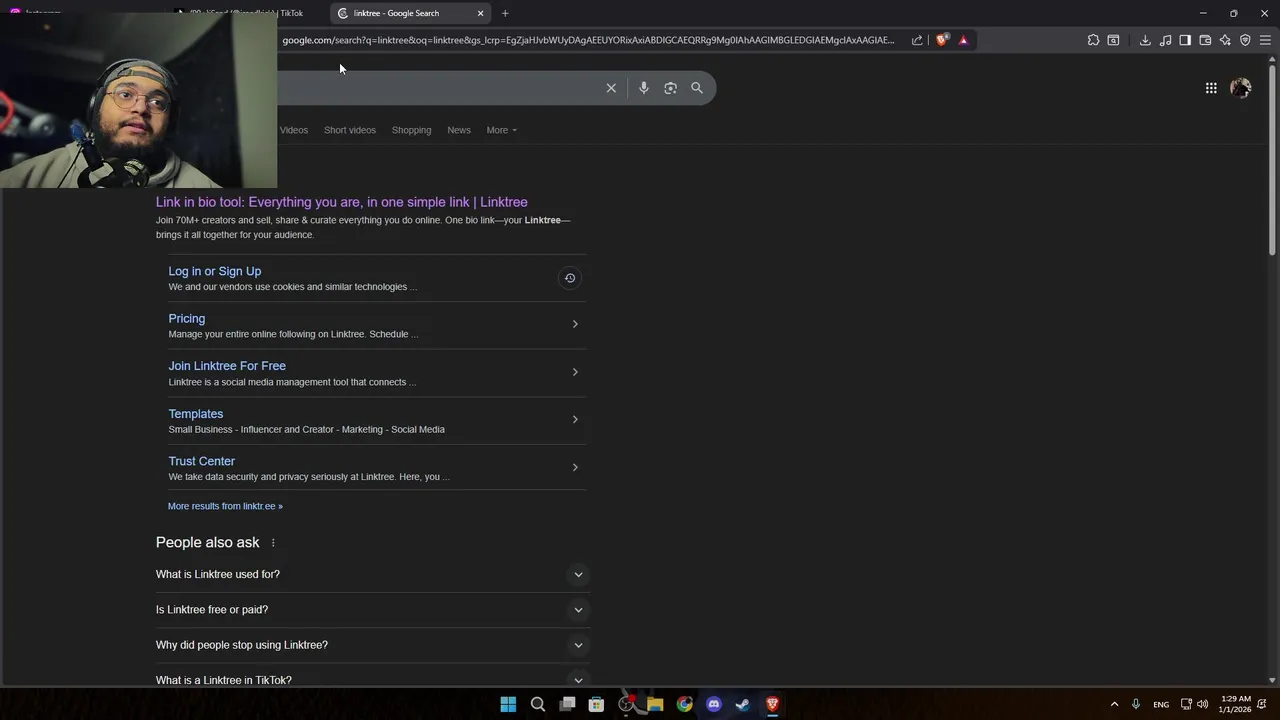
Task: Clear the Google search box text
Action: [x=611, y=88]
